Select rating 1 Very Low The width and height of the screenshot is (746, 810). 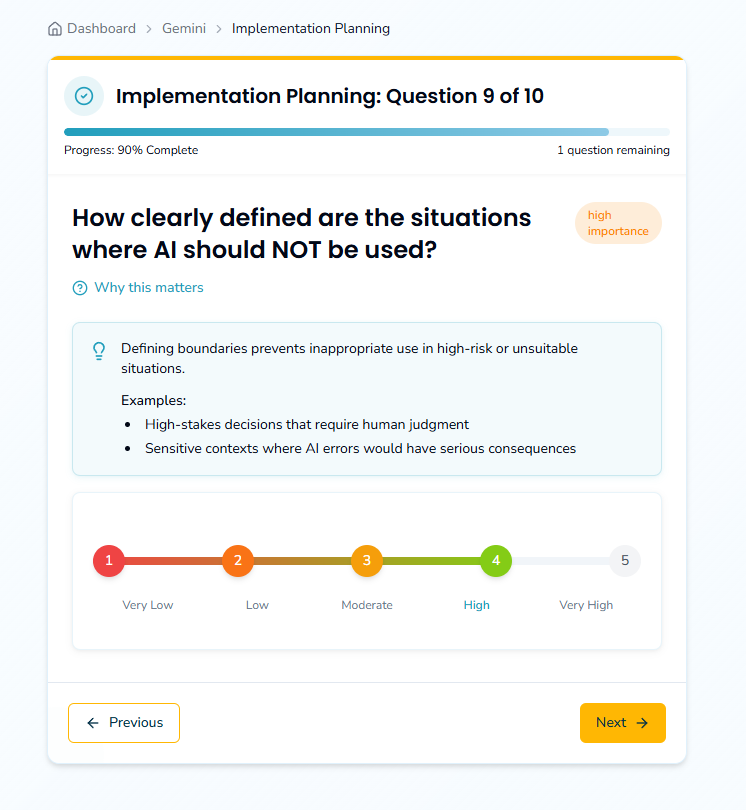coord(109,561)
